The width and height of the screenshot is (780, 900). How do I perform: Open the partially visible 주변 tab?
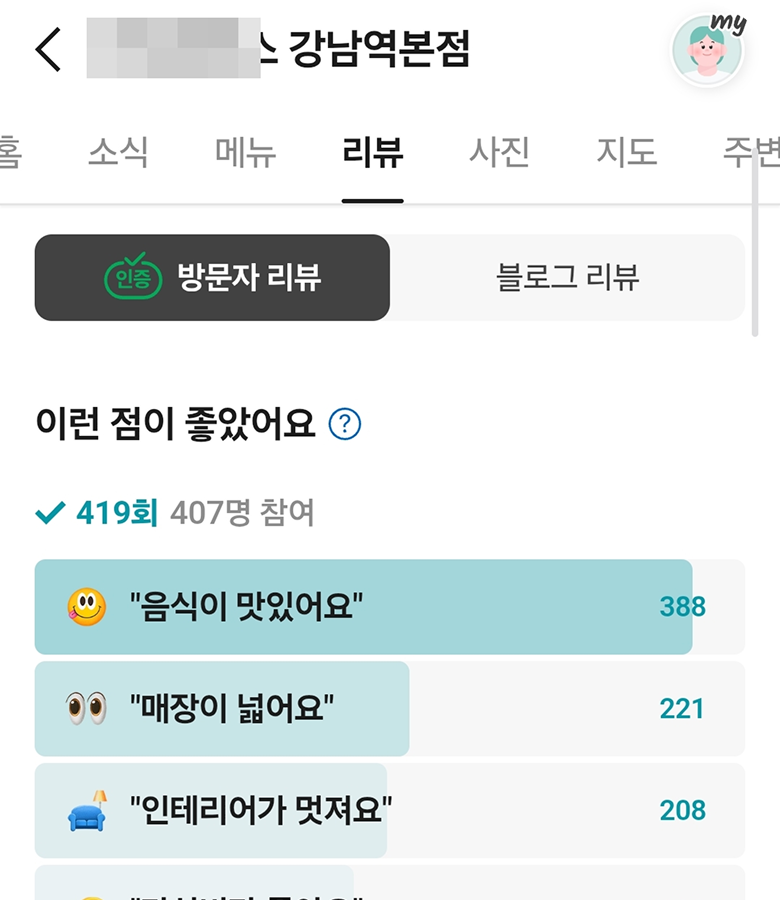(748, 152)
